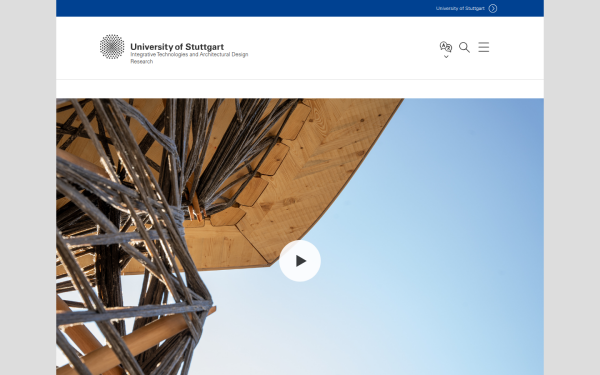Open Integrative Technologies and Architectural Design Research
Screen dimensions: 600x375
189,58
